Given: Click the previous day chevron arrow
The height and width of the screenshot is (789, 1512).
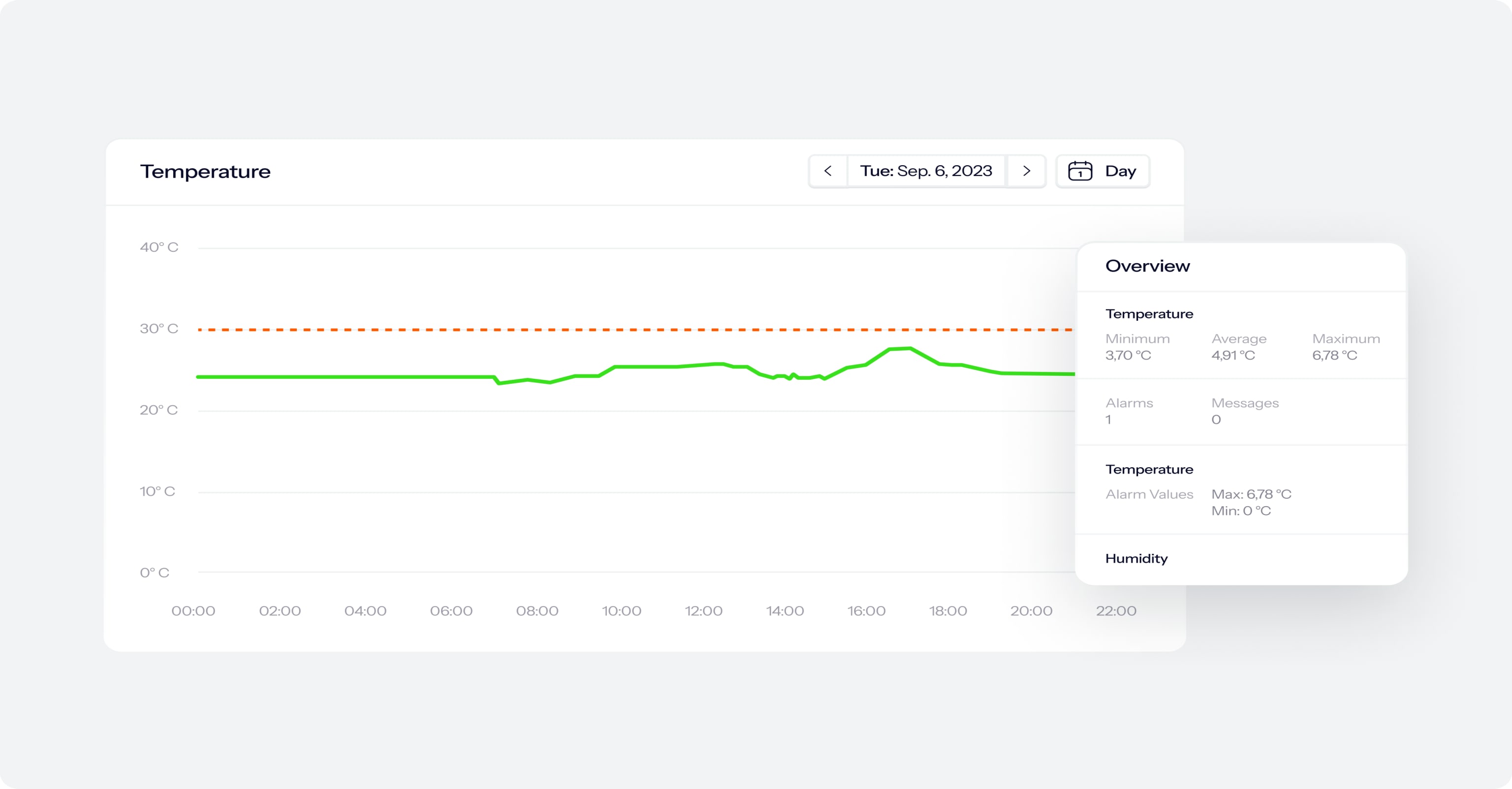Looking at the screenshot, I should coord(827,171).
